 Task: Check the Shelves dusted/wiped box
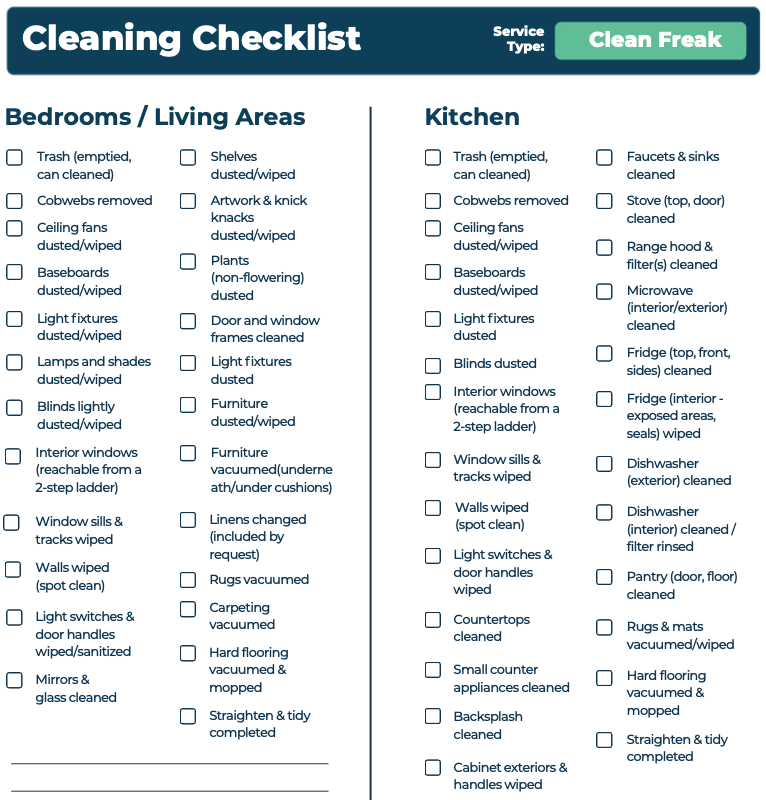[x=188, y=157]
